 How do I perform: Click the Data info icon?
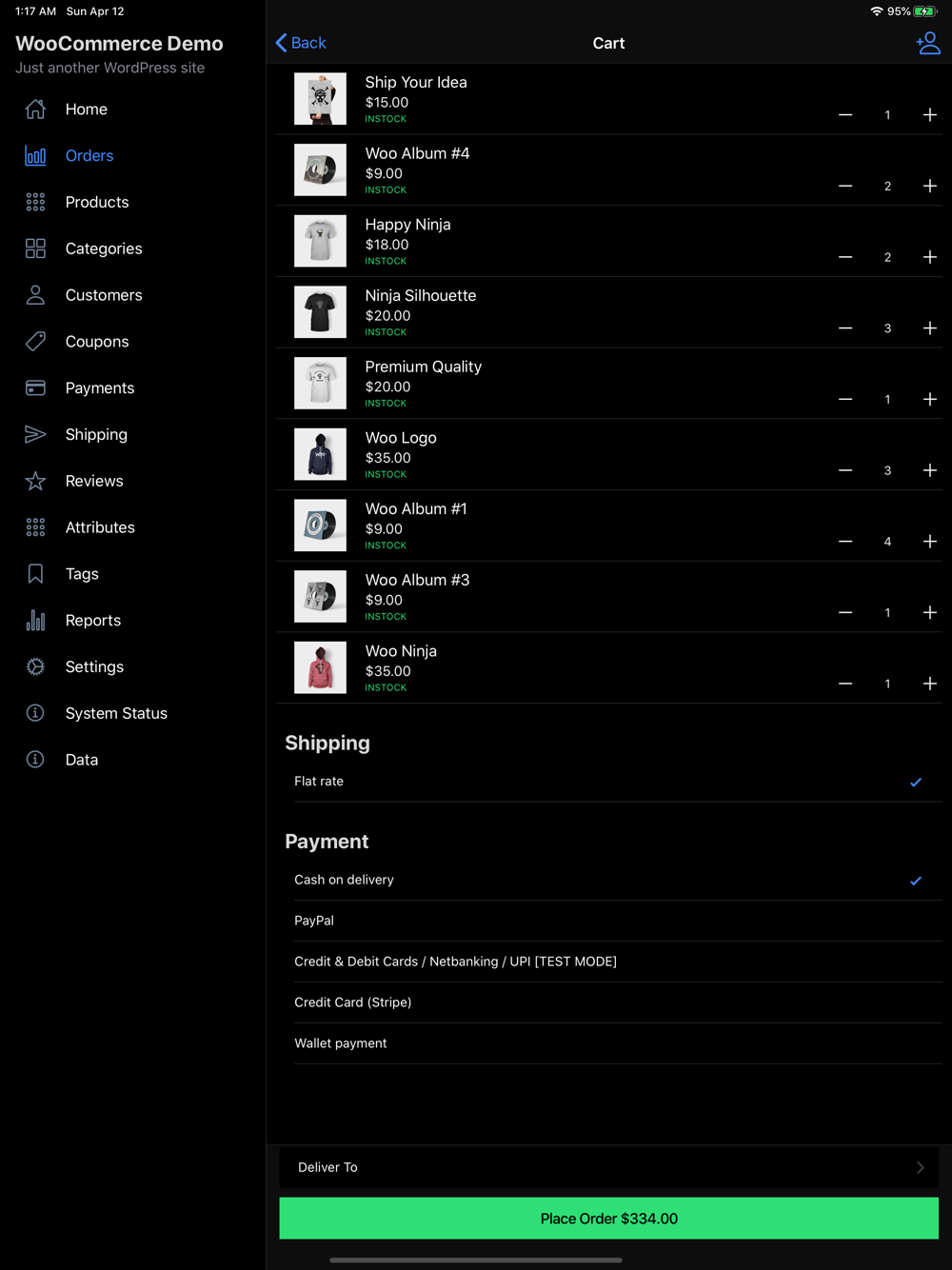coord(35,760)
